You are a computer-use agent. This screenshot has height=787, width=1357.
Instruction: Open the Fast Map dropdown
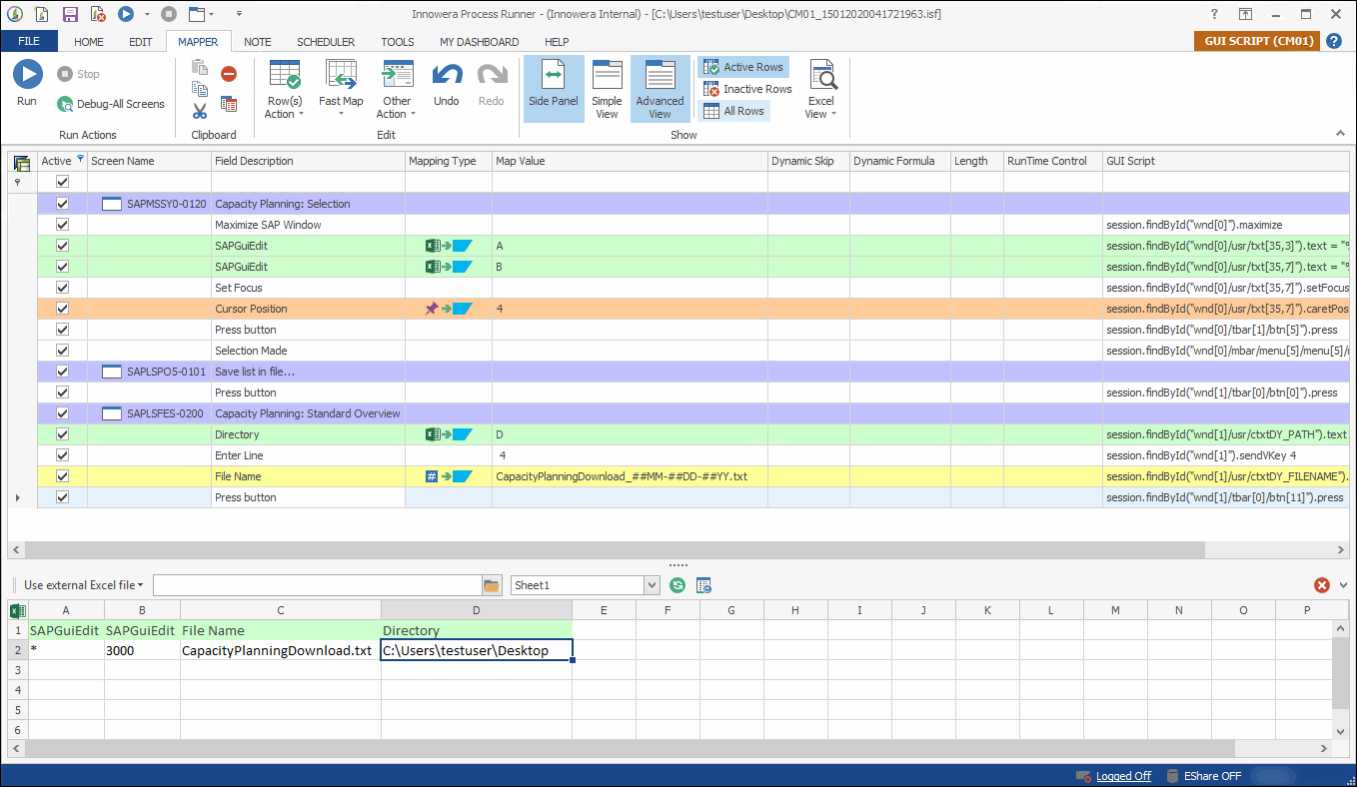(x=341, y=114)
